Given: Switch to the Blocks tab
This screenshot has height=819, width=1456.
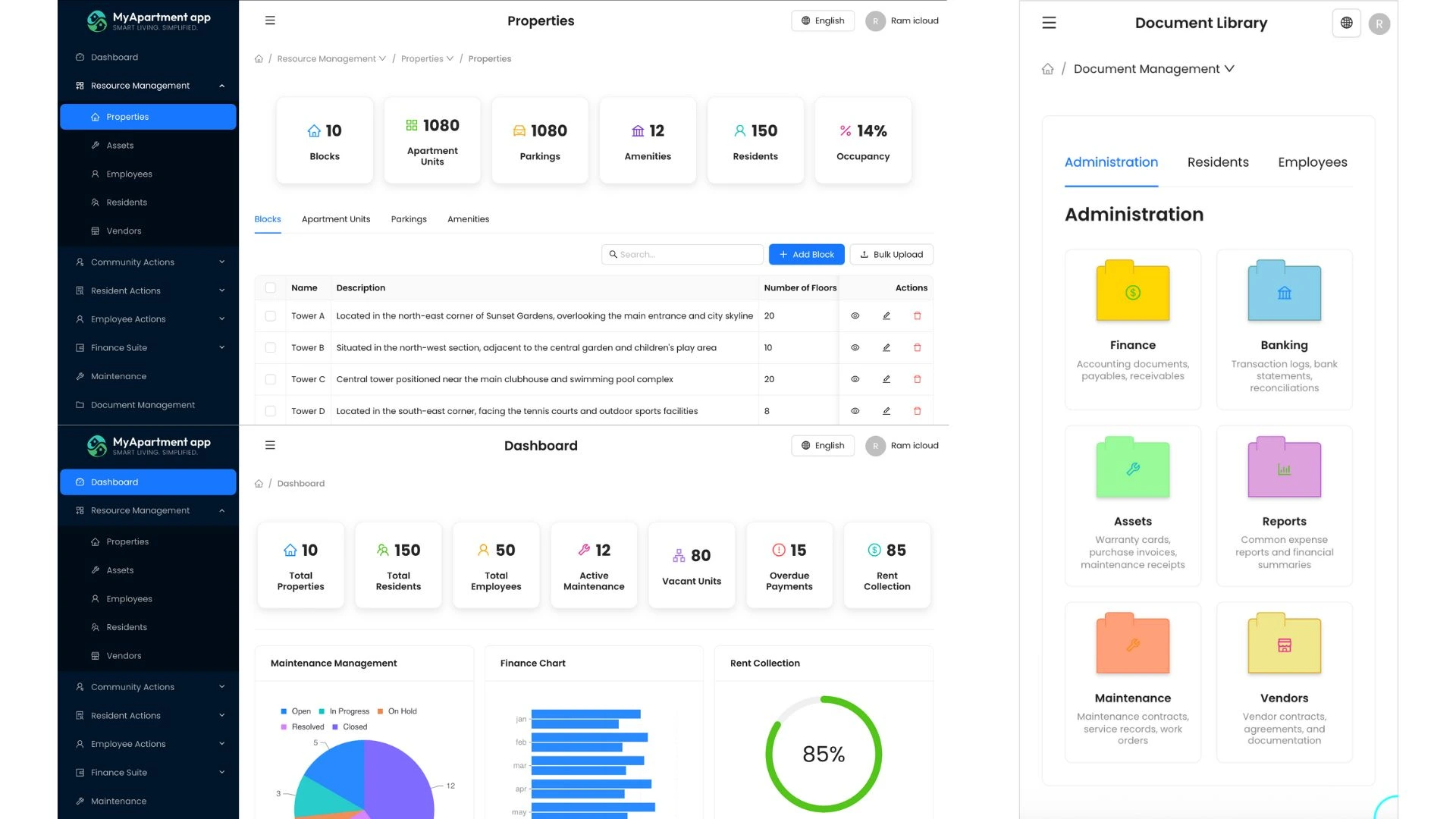Looking at the screenshot, I should (x=268, y=219).
